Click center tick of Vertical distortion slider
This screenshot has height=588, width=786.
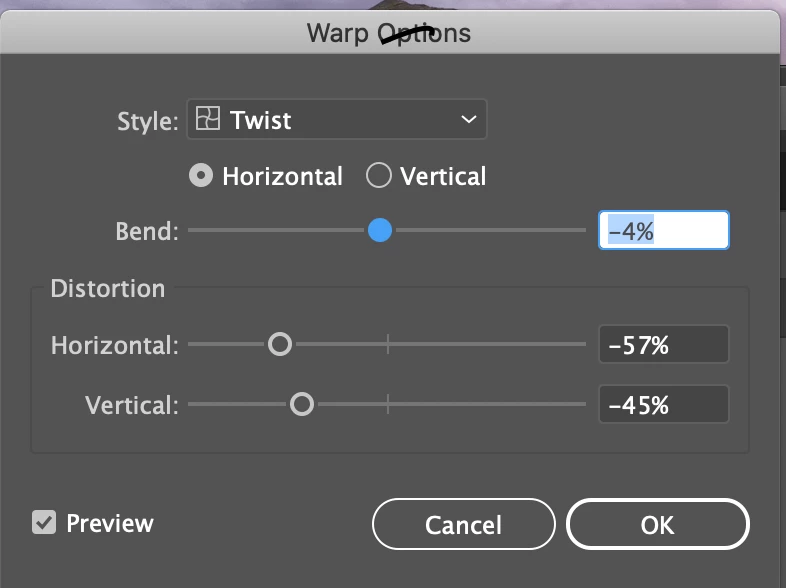(x=388, y=405)
